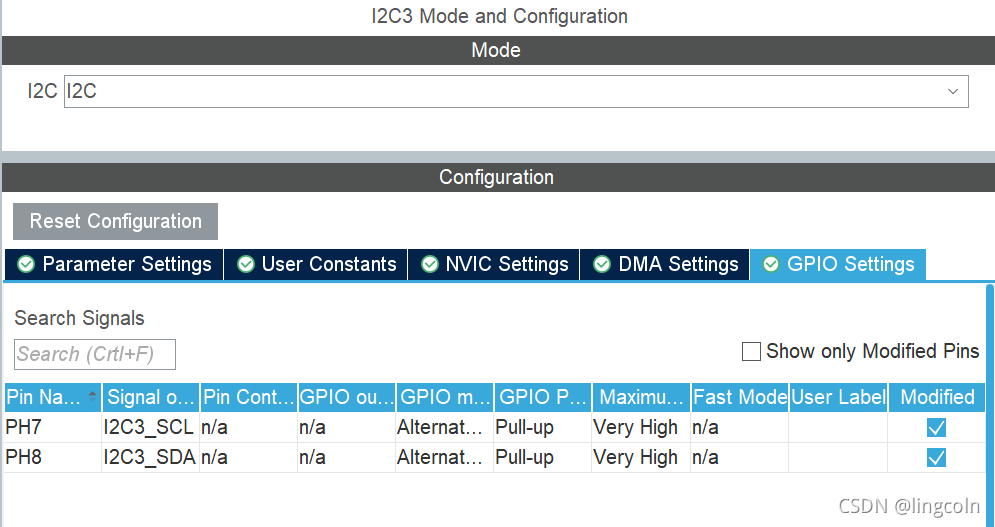Click green check icon on User Constants tab
Viewport: 995px width, 527px height.
pyautogui.click(x=246, y=264)
